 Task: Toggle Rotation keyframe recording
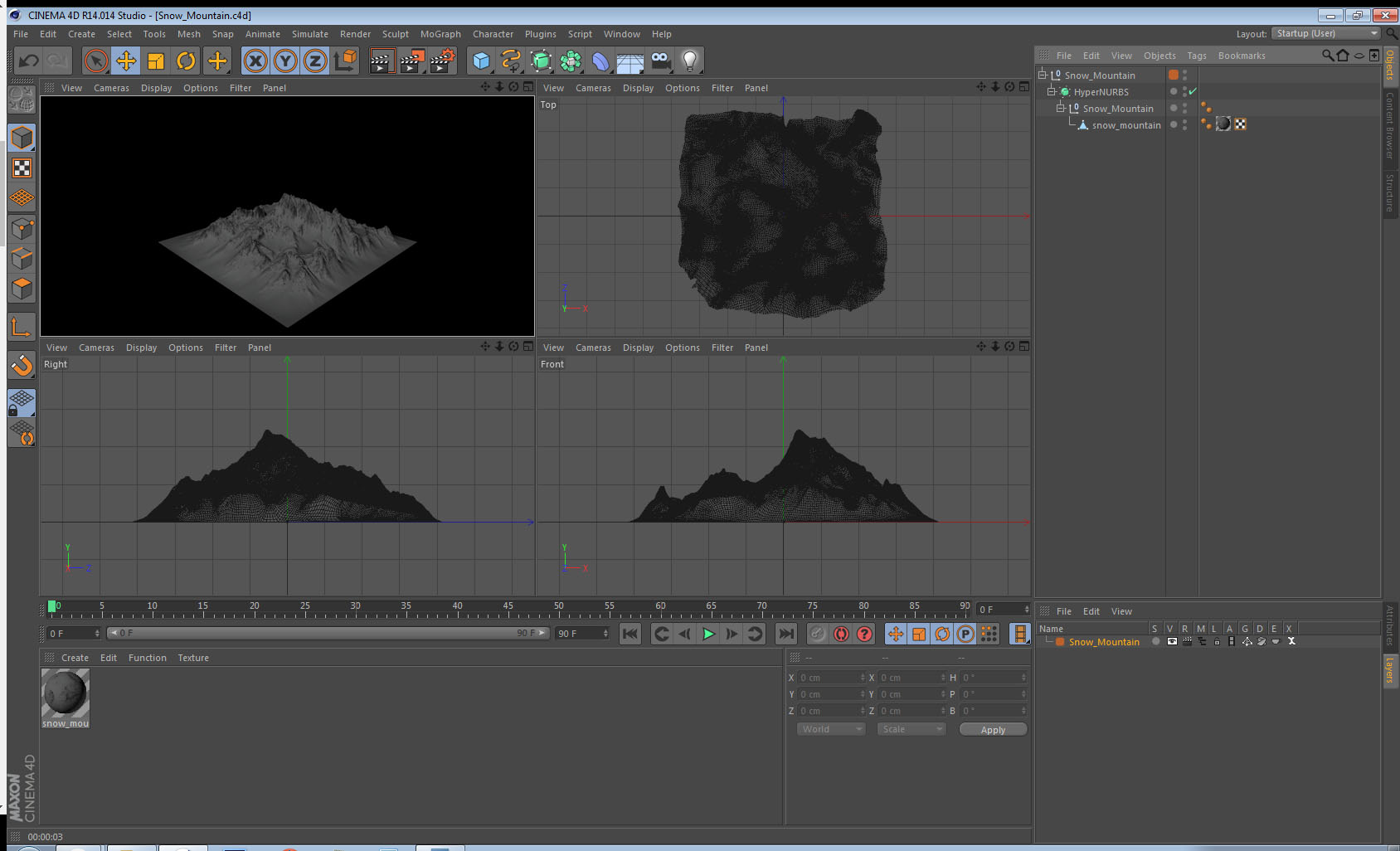pos(942,634)
